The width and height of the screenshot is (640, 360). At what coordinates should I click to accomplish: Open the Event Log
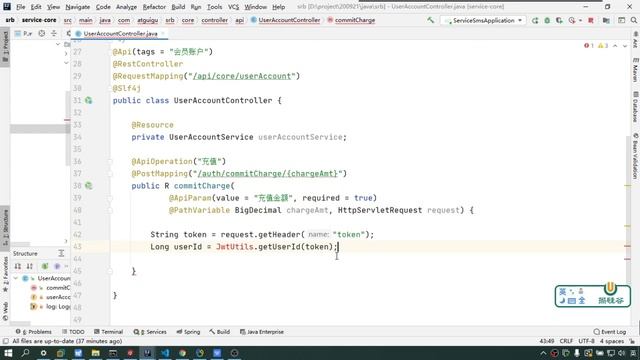(x=610, y=332)
